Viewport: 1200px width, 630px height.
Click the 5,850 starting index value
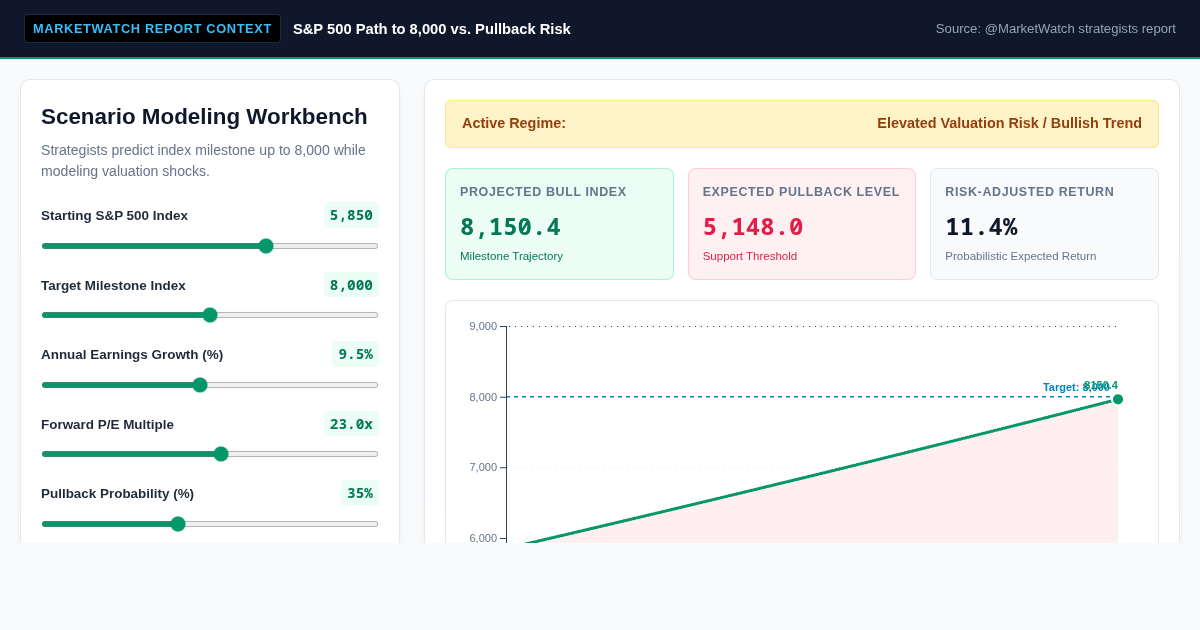pyautogui.click(x=351, y=215)
